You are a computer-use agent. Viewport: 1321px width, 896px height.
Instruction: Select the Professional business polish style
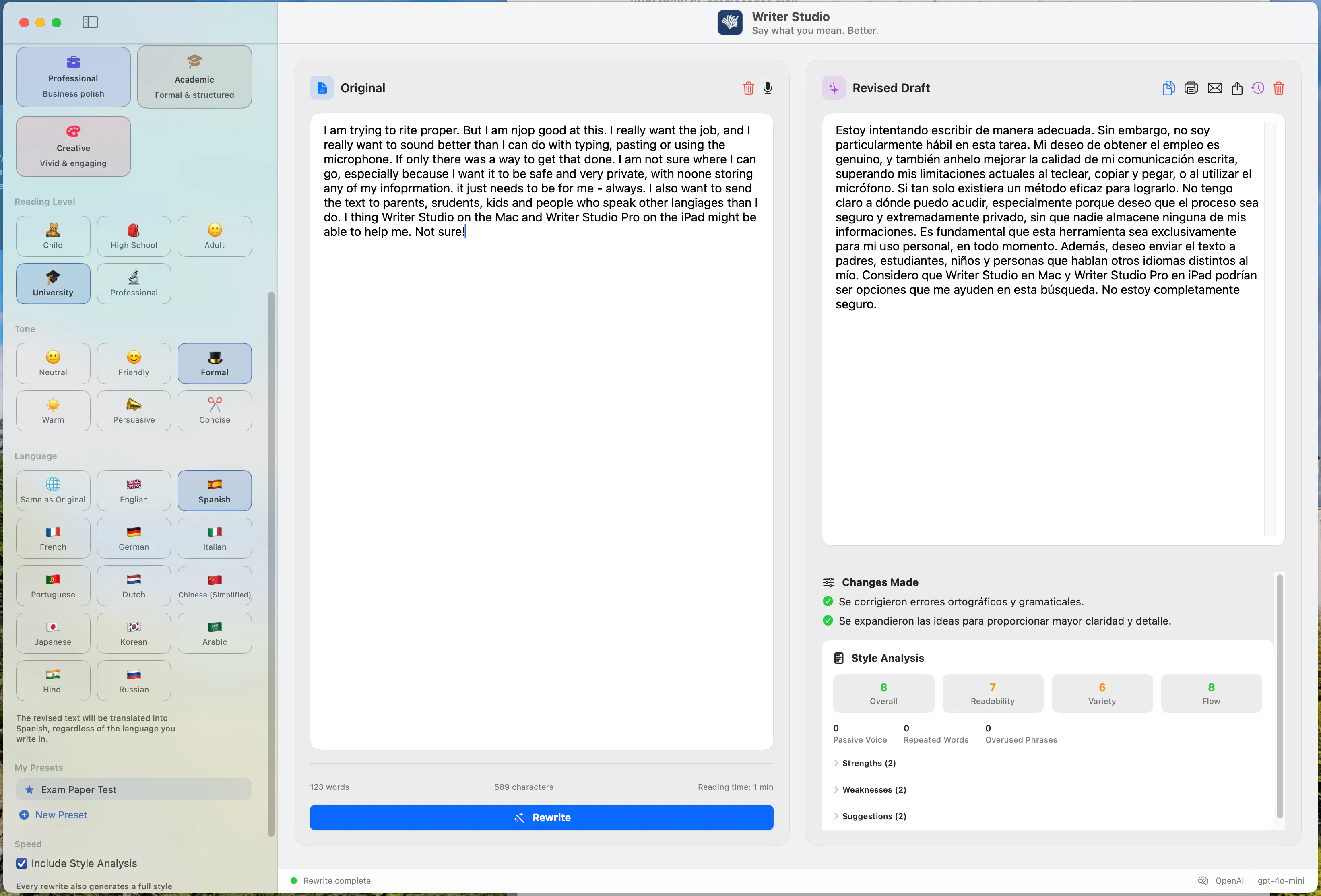[73, 77]
